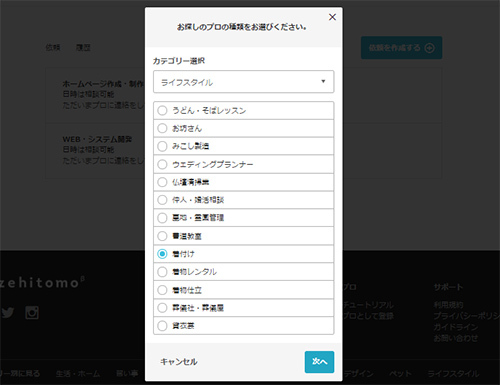The width and height of the screenshot is (500, 385).
Task: Open the チュートリアル footer link
Action: [x=368, y=305]
